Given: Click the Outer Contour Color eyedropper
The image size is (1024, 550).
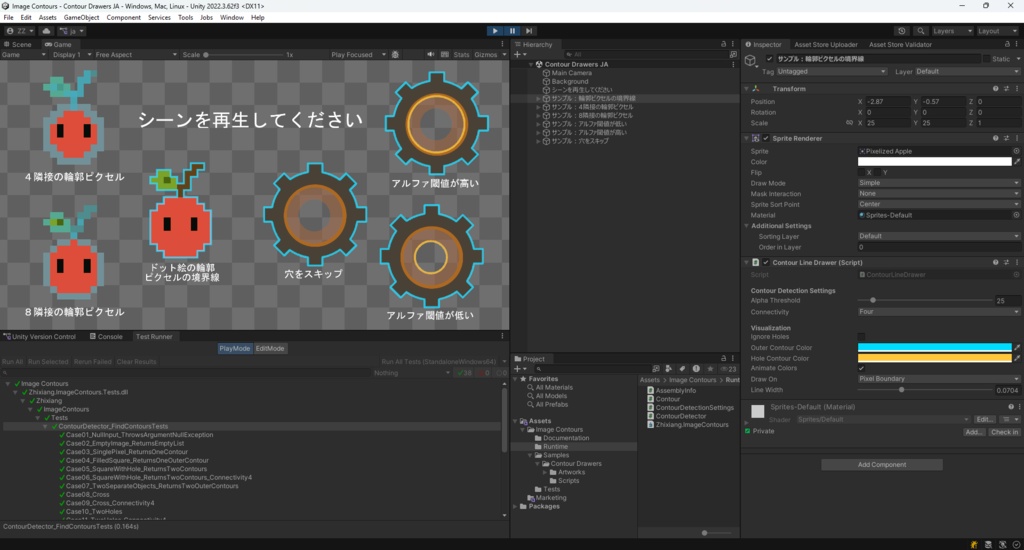Looking at the screenshot, I should (x=1017, y=348).
